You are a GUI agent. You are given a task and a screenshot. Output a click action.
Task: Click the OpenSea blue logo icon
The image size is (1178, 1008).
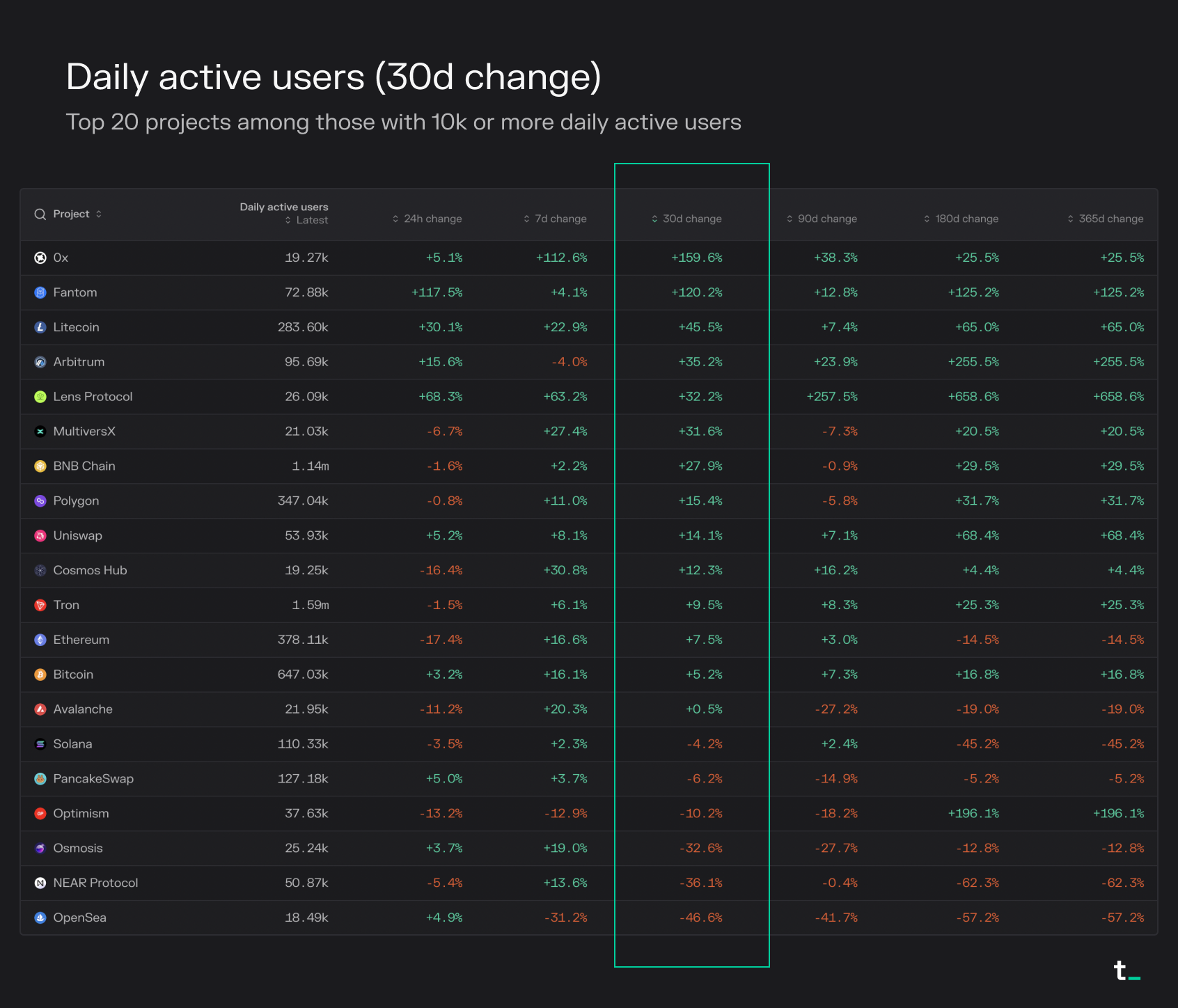point(40,918)
